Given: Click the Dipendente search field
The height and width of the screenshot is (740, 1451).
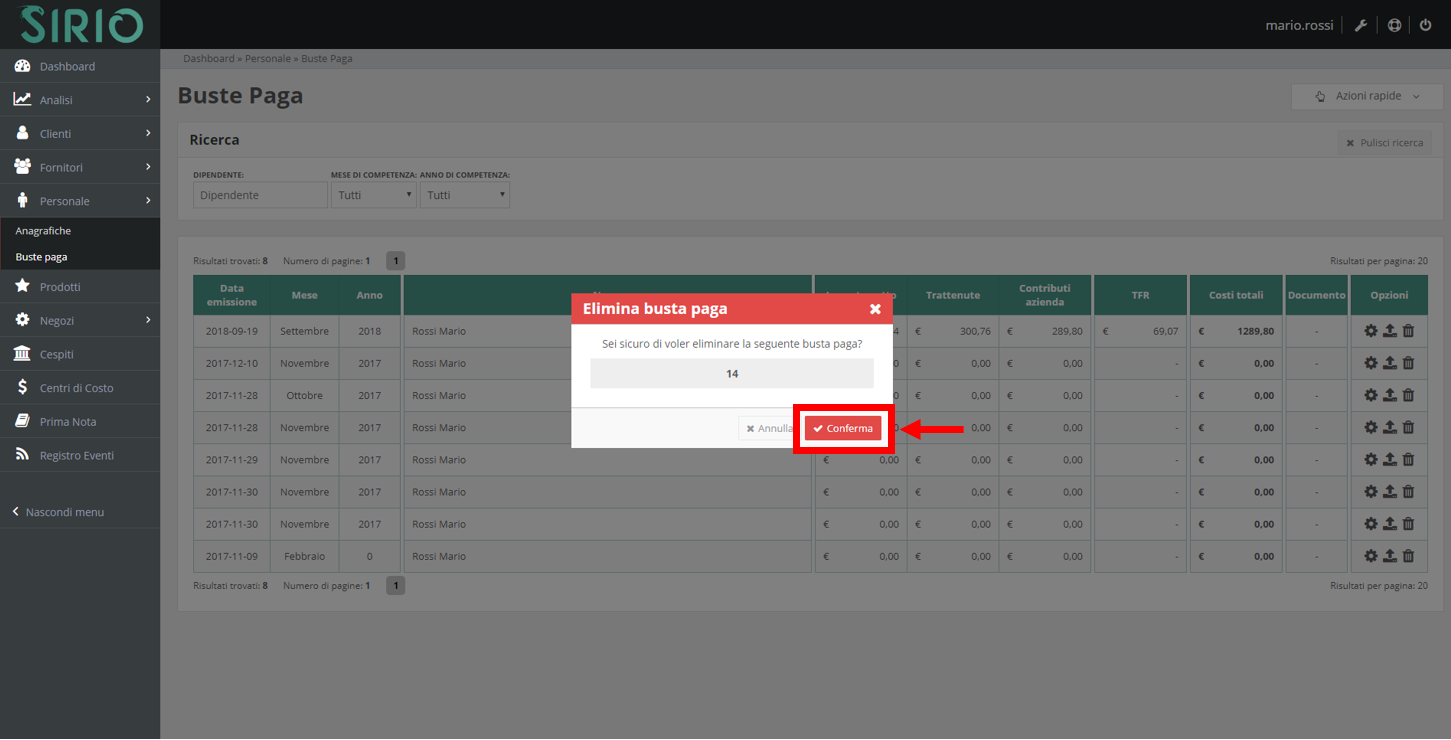Looking at the screenshot, I should point(260,195).
